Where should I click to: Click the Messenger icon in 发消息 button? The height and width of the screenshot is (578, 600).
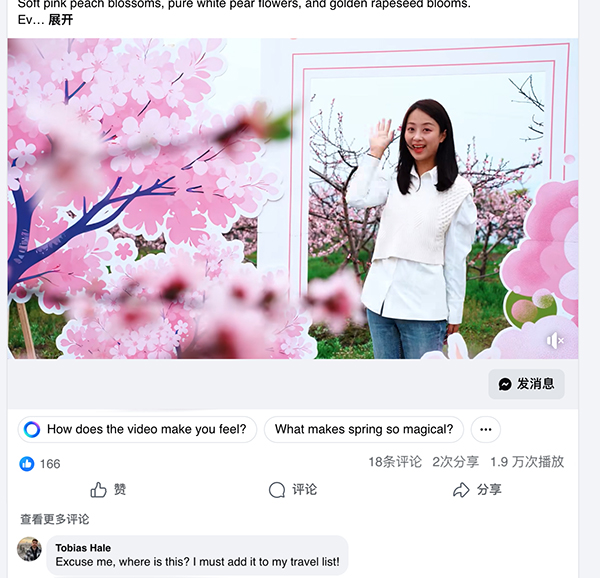coord(505,384)
